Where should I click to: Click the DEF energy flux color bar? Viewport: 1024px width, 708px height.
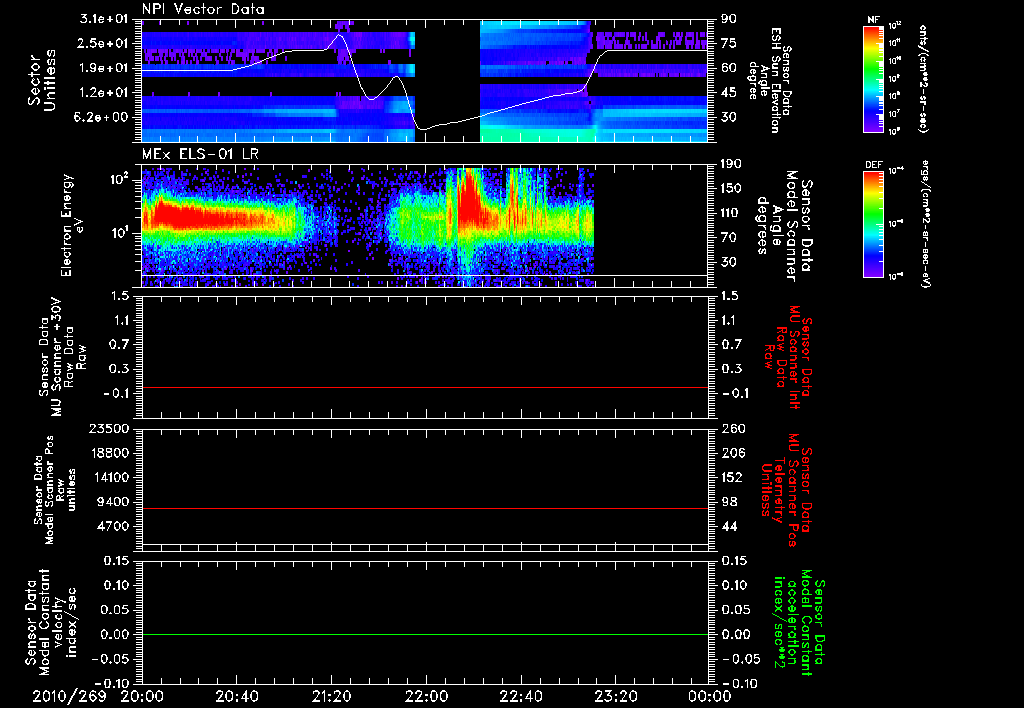873,224
